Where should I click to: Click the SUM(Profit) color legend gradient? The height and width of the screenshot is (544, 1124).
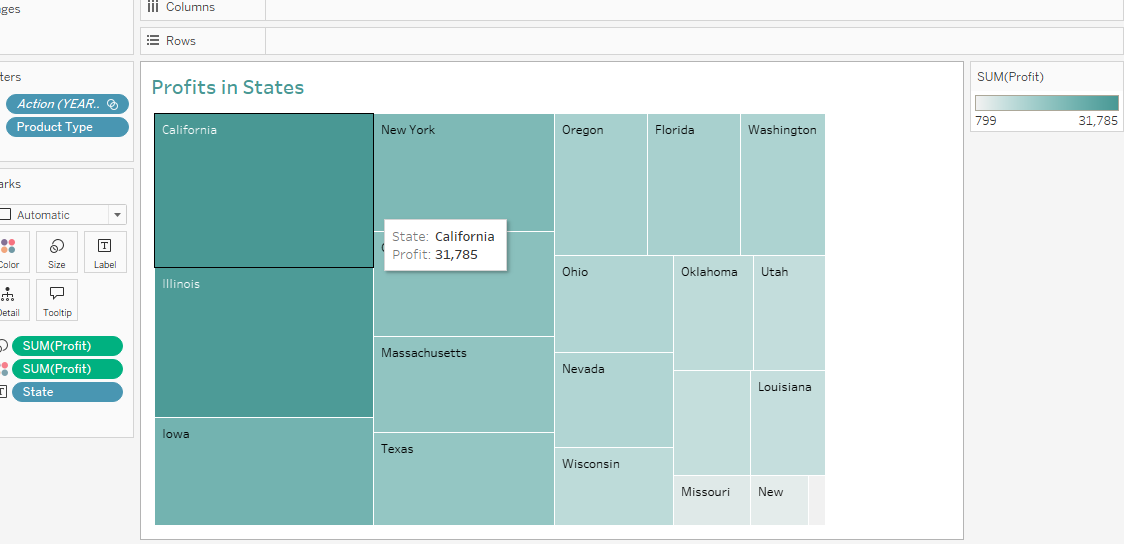click(1047, 102)
